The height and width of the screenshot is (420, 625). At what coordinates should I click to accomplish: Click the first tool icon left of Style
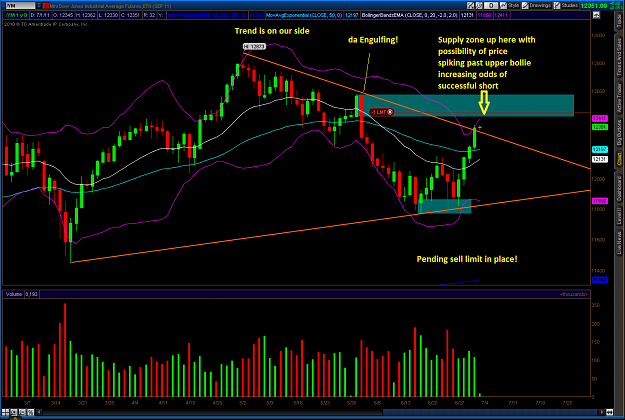point(470,6)
